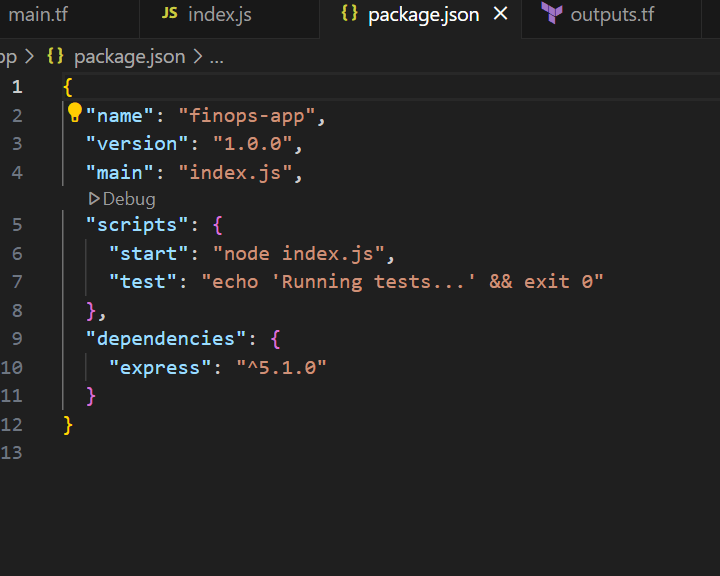This screenshot has width=720, height=576.
Task: Click the braces icon on package.json tab
Action: [x=349, y=14]
